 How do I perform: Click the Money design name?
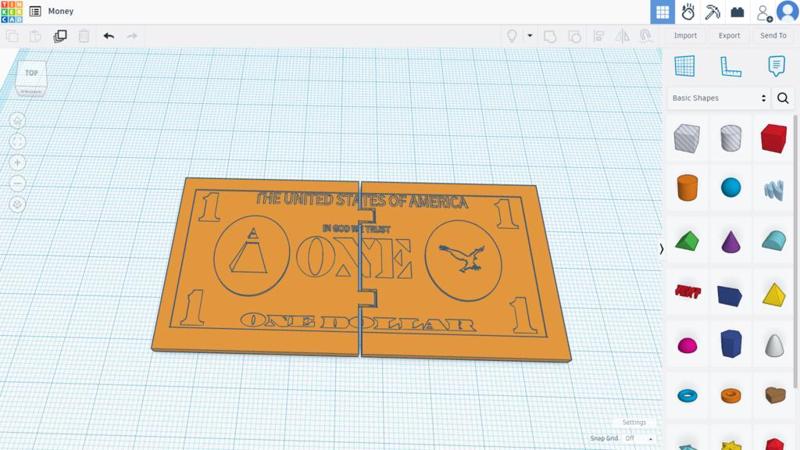click(61, 11)
